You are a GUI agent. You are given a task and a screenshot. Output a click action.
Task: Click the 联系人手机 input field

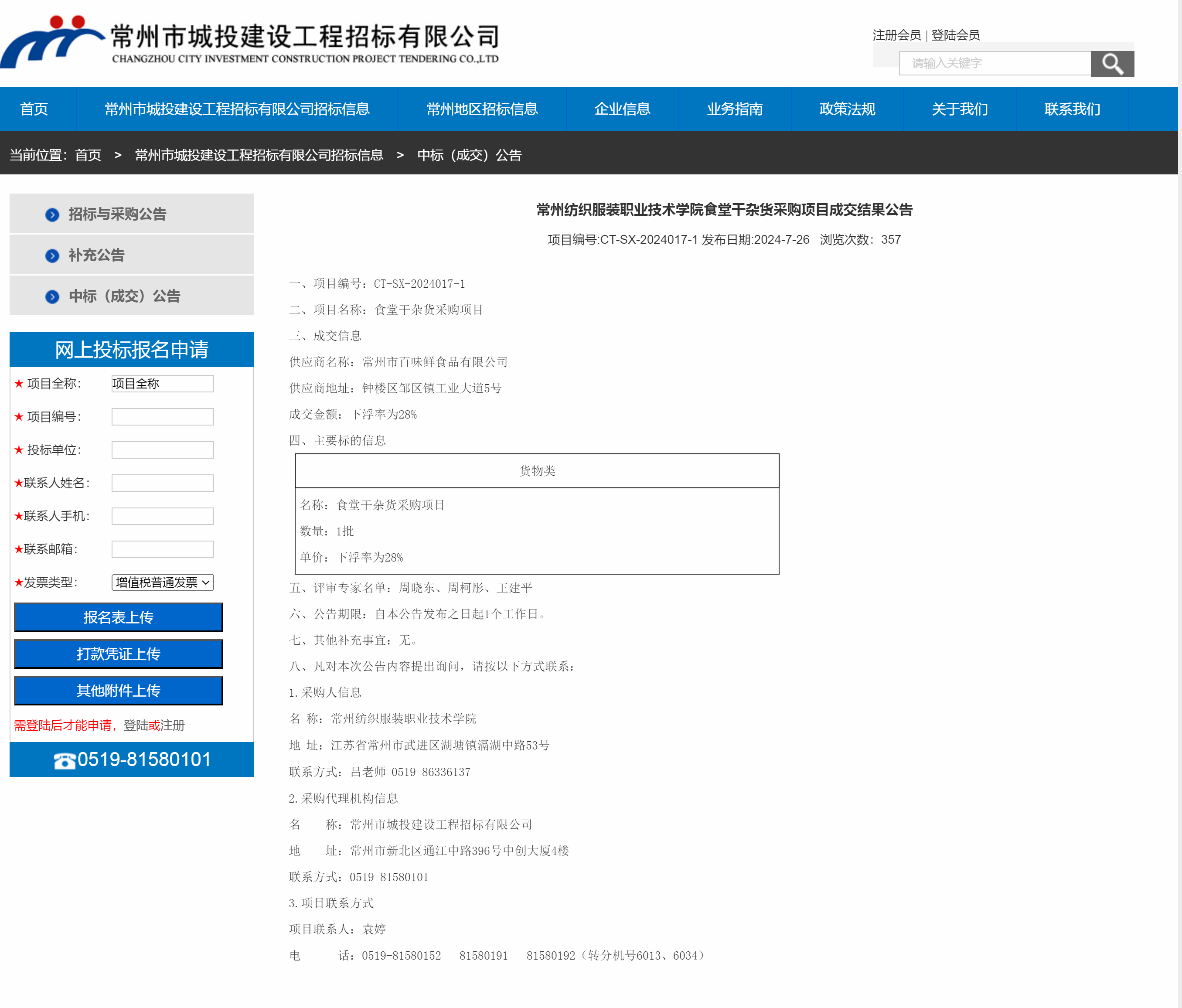pos(163,516)
